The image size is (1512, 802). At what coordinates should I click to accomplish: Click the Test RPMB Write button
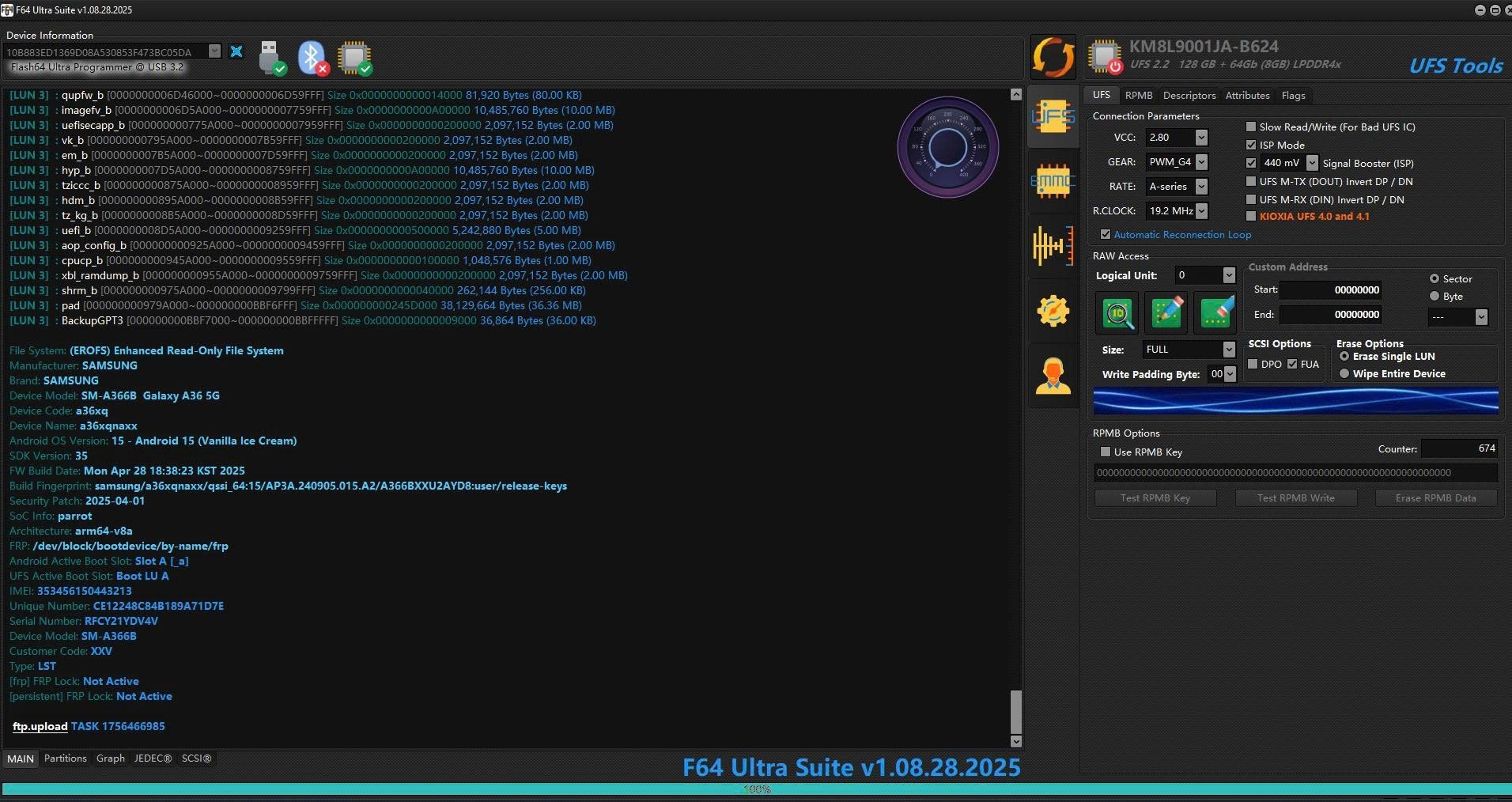tap(1295, 497)
